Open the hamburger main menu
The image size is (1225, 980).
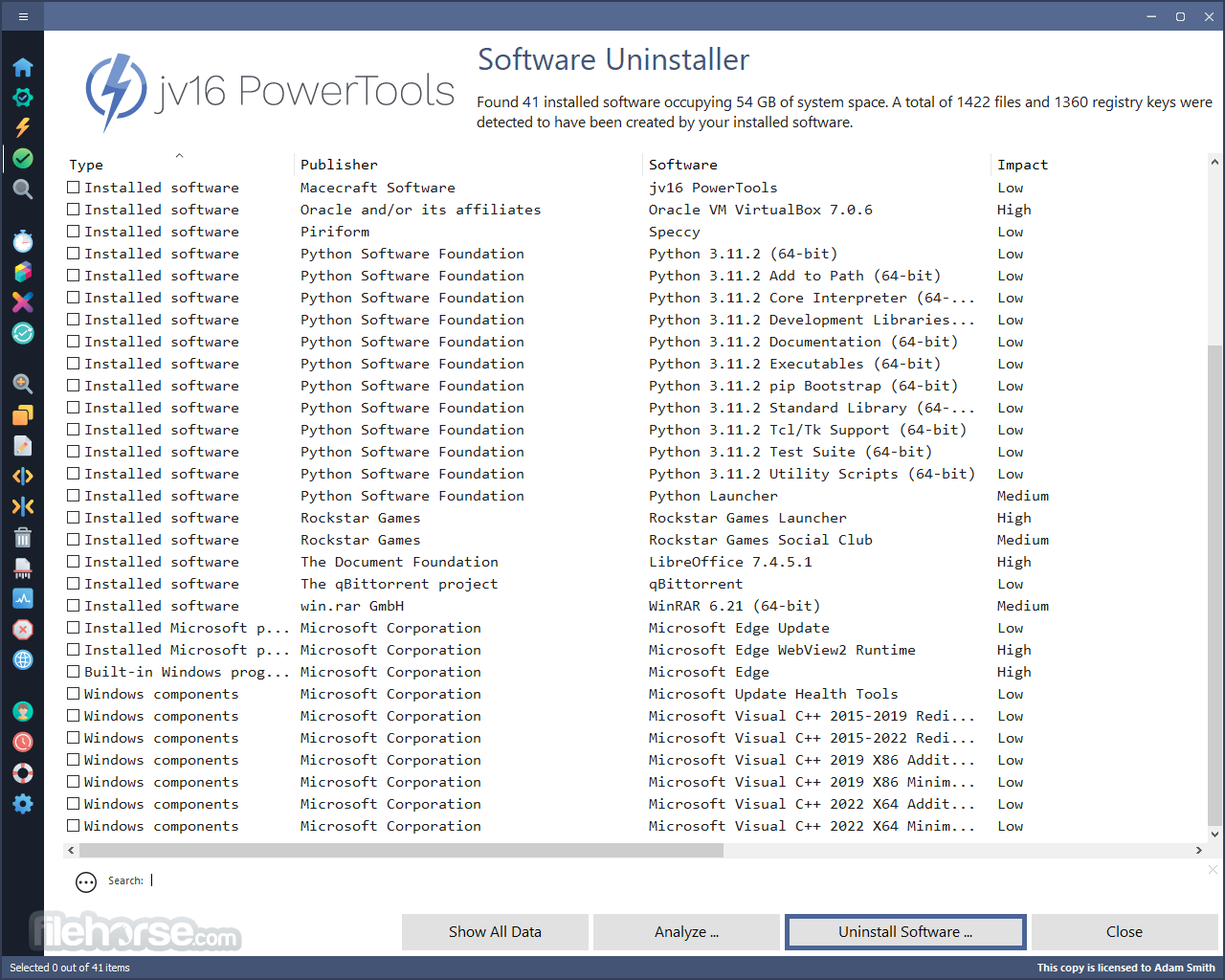(23, 16)
